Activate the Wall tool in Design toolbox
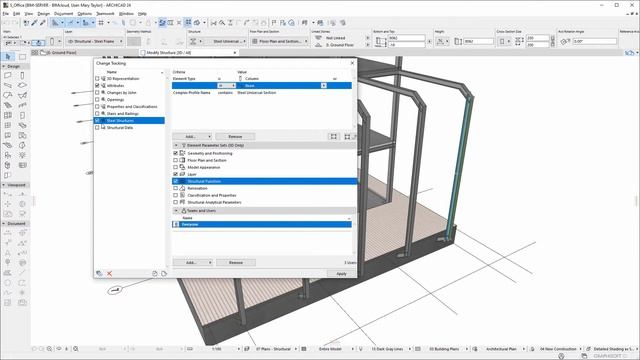Viewport: 640px width, 360px height. click(x=8, y=76)
